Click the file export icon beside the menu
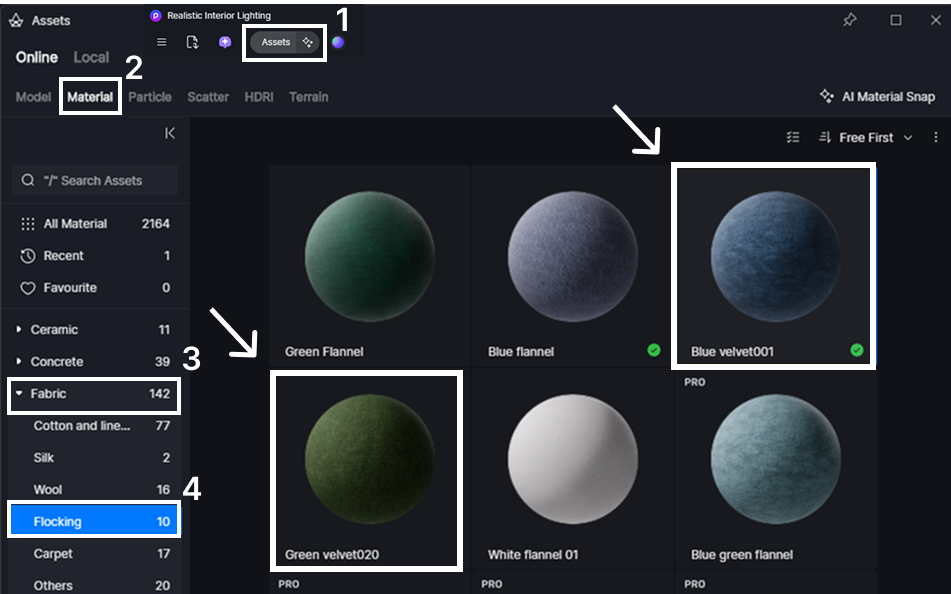The image size is (951, 594). pos(192,42)
